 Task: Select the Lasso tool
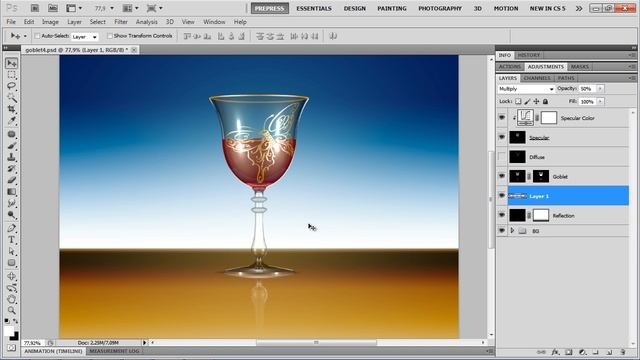click(11, 86)
